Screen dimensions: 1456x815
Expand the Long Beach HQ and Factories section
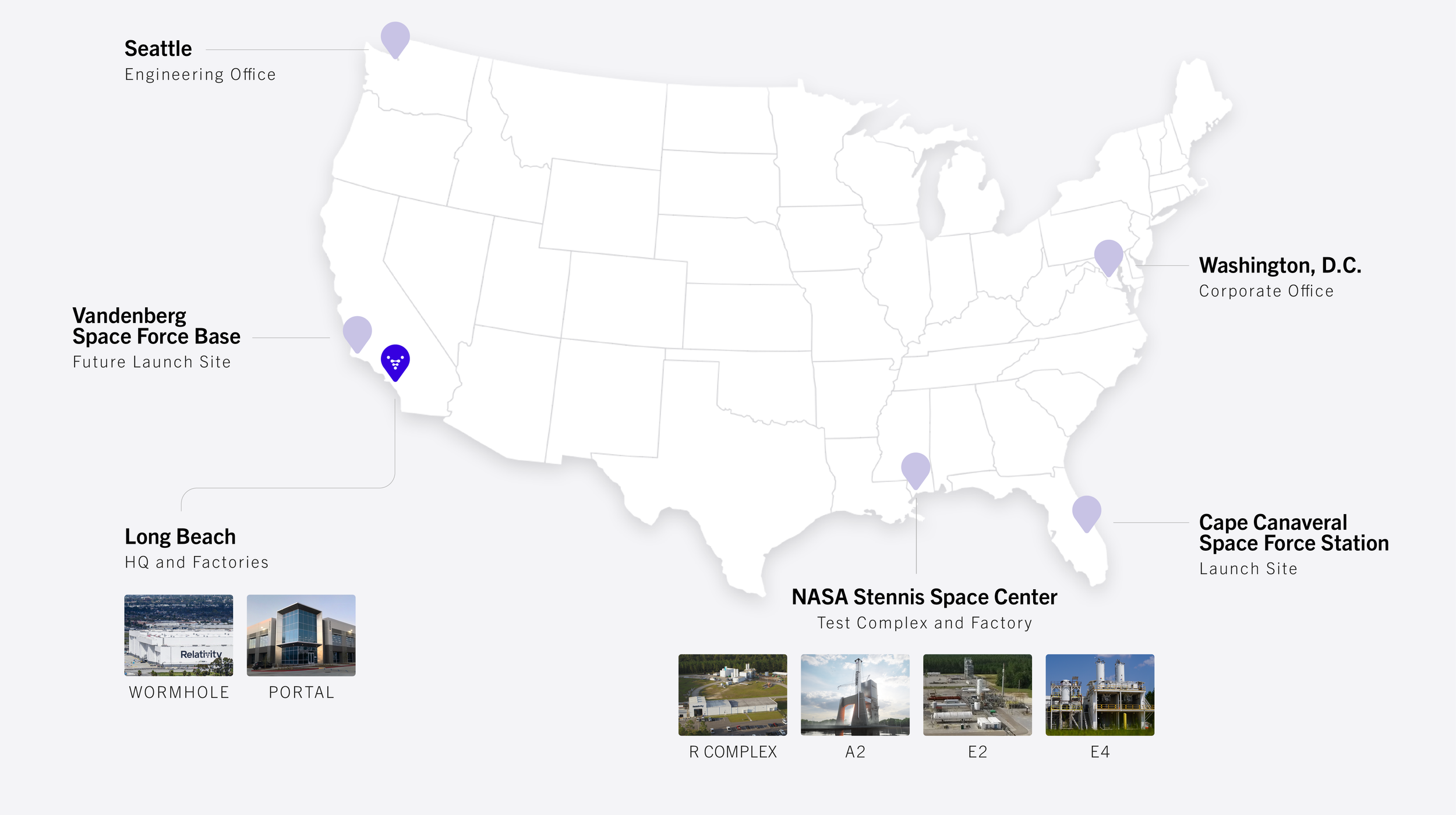point(179,537)
